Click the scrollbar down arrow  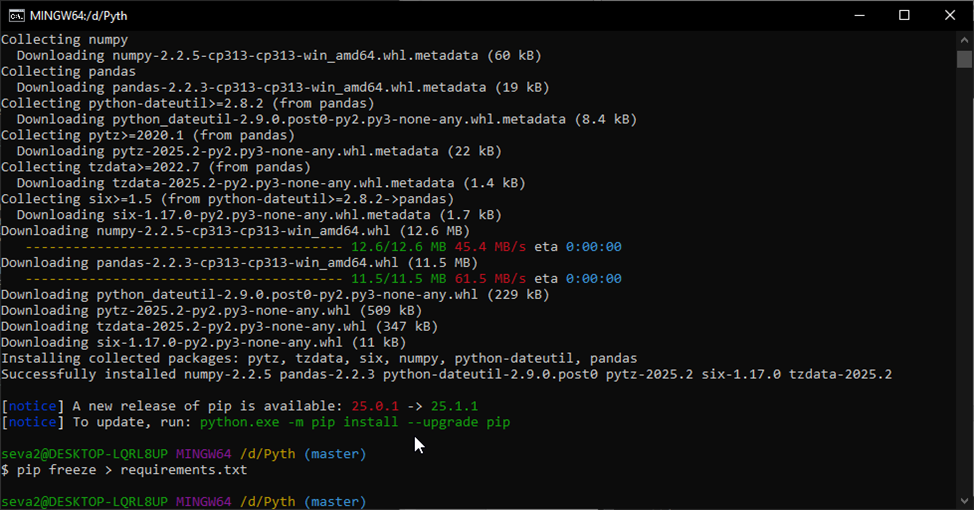[x=965, y=501]
